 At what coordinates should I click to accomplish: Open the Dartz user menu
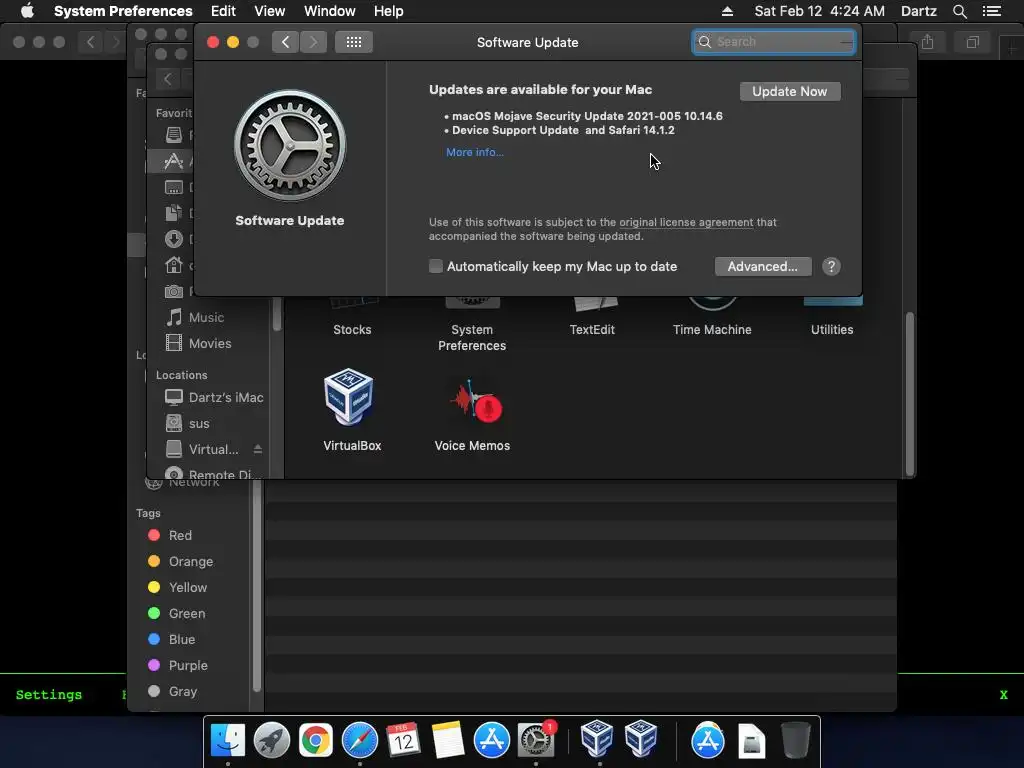coord(919,11)
